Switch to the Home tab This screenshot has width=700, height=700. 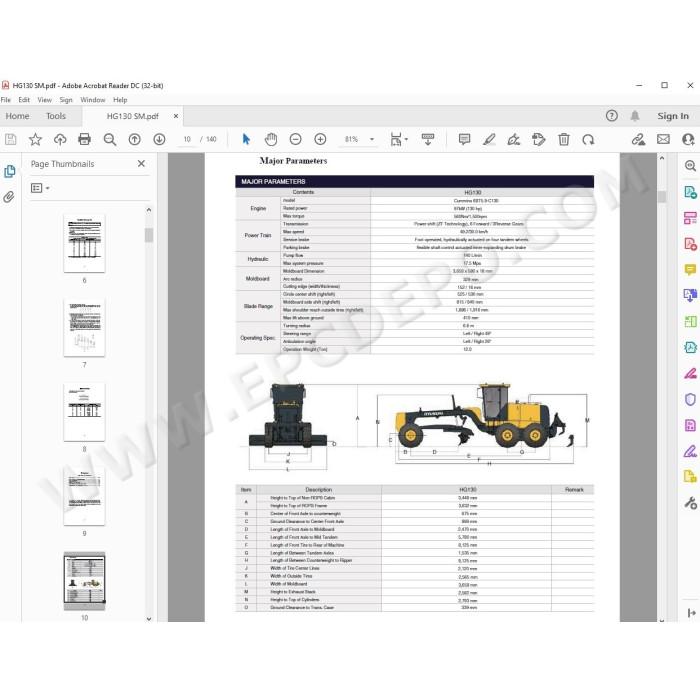point(17,116)
